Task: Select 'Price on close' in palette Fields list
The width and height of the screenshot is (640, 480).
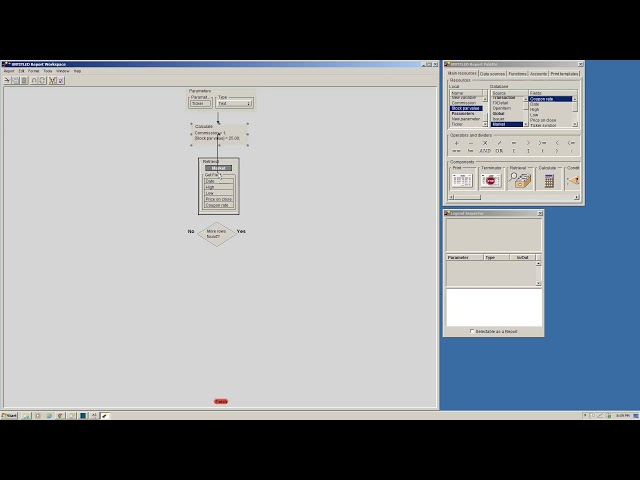Action: (550, 120)
